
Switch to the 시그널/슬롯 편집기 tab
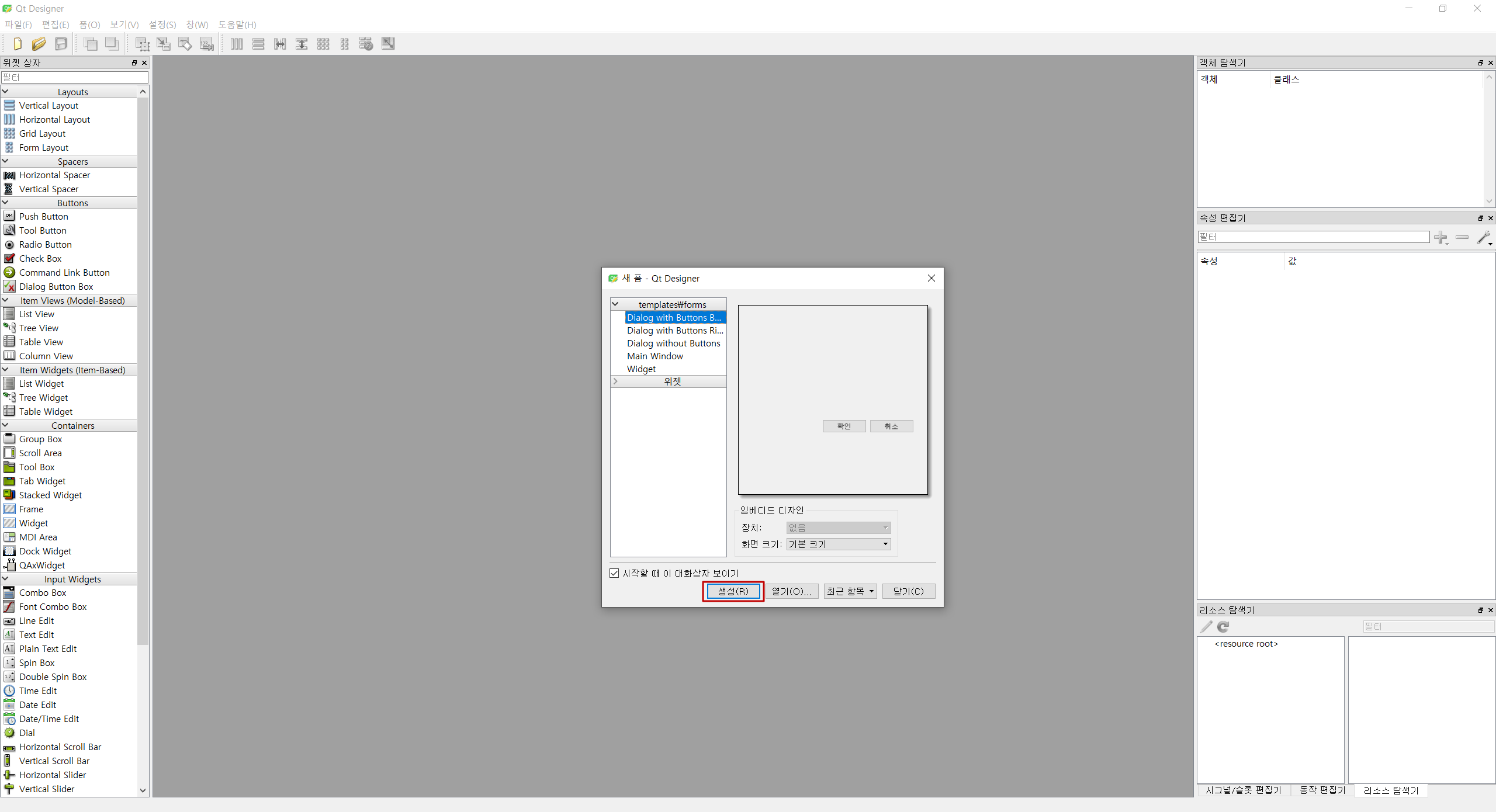[1243, 790]
